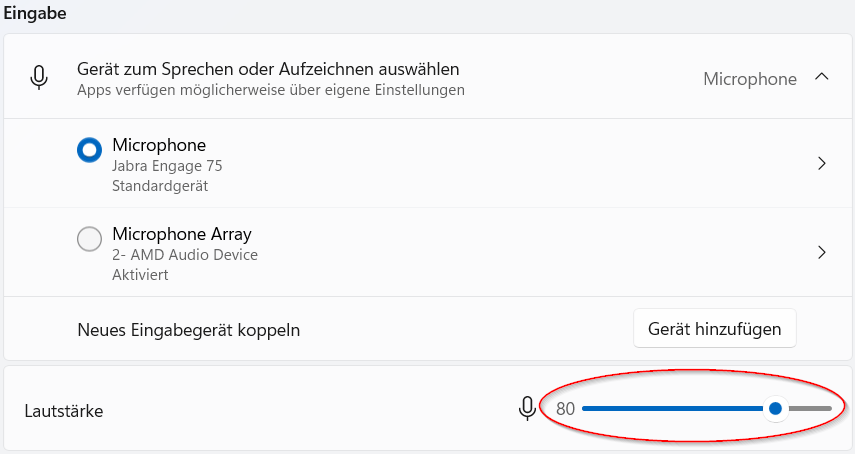This screenshot has width=855, height=454.
Task: Mute the microphone icon beside the volume slider
Action: [x=527, y=408]
